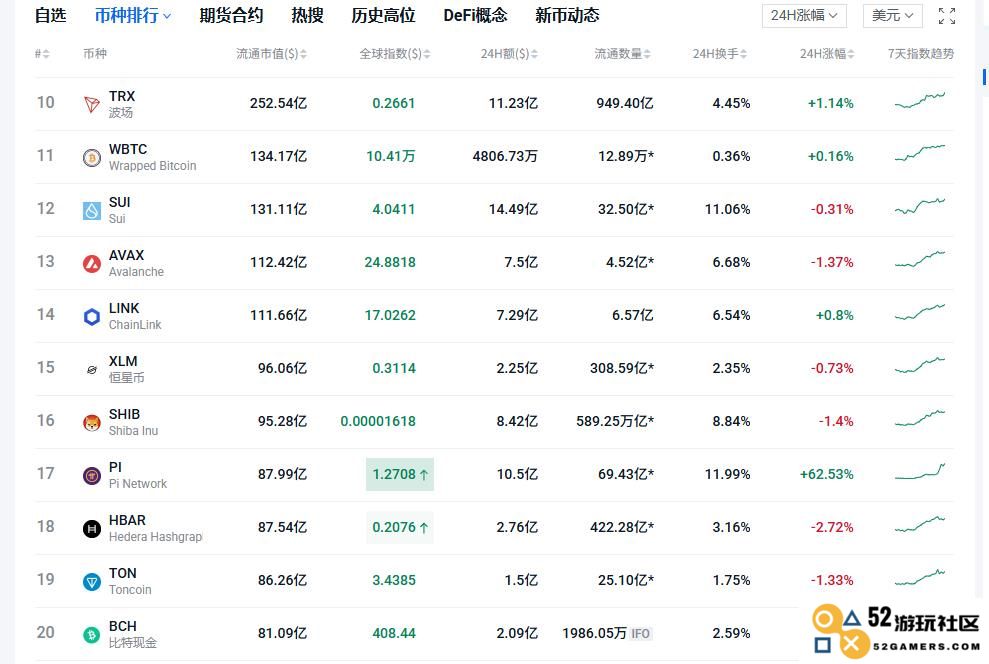The height and width of the screenshot is (664, 989).
Task: Sort by 全球指数($) column
Action: pyautogui.click(x=395, y=54)
